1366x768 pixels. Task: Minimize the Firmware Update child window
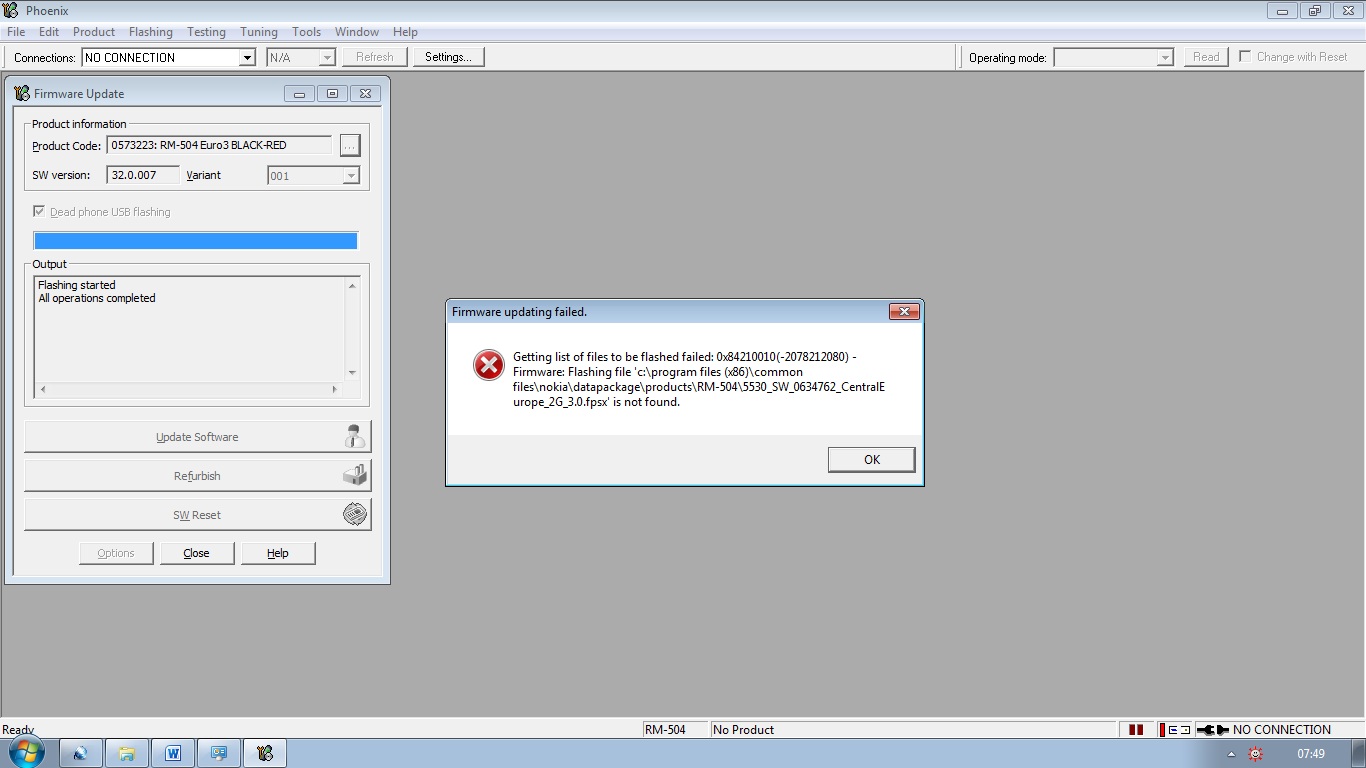pos(299,93)
